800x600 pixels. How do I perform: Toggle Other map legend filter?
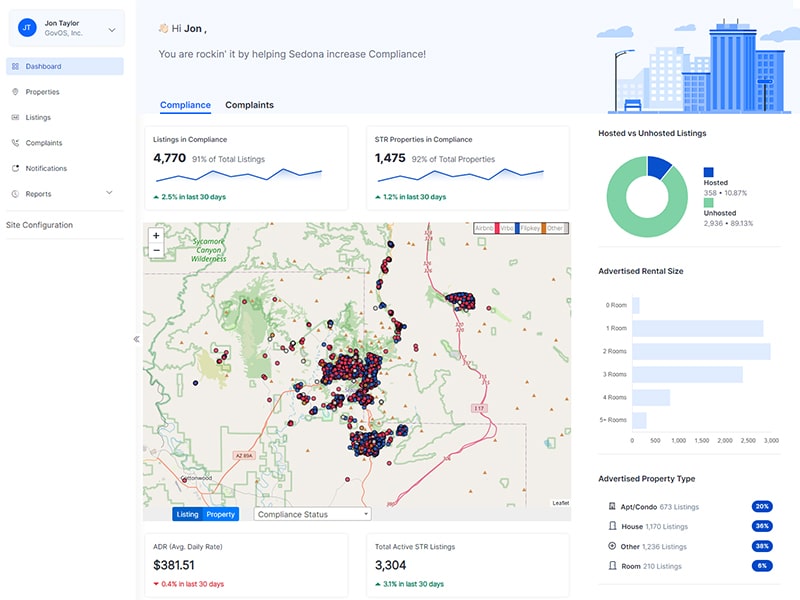tap(555, 228)
